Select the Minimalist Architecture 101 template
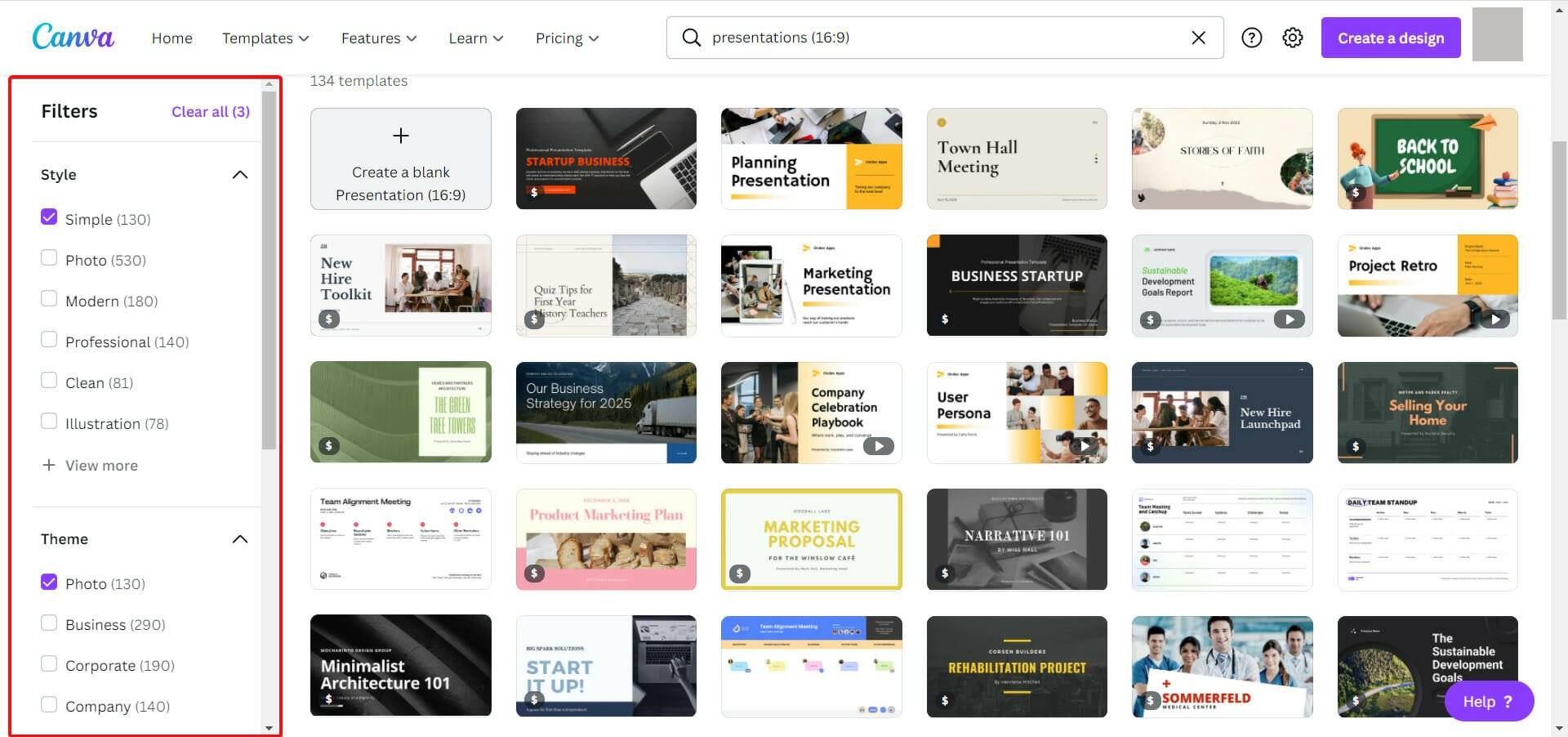The image size is (1568, 737). (x=401, y=666)
